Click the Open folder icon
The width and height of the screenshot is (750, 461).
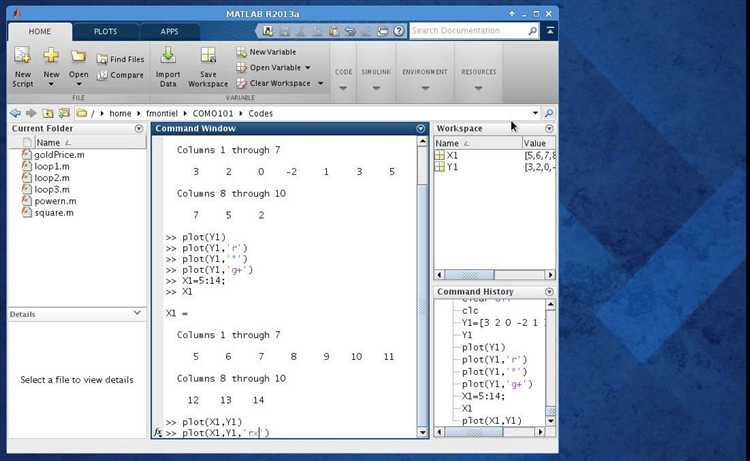[x=78, y=57]
